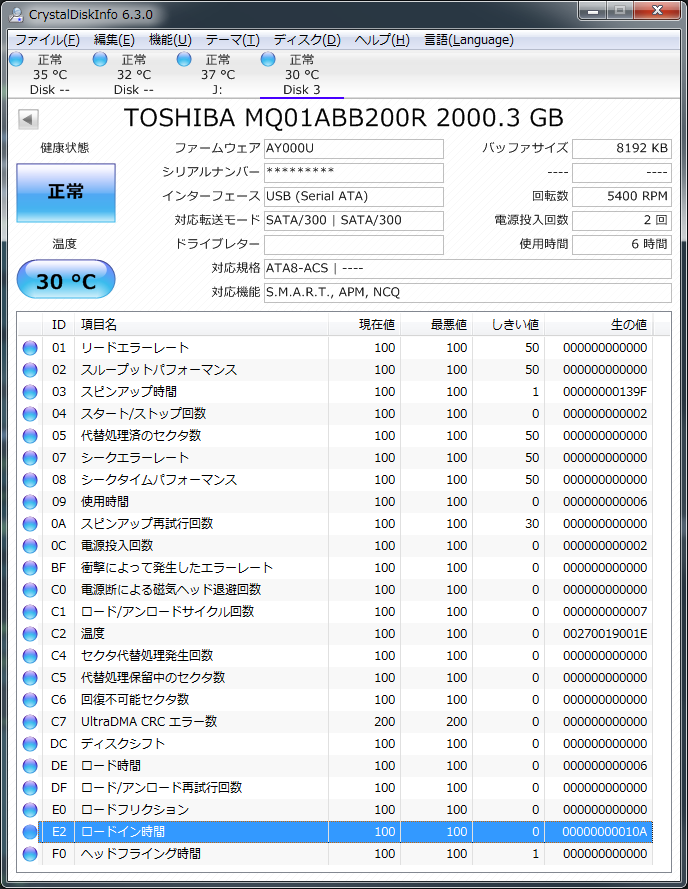Click the status orb for attribute F0

30,854
